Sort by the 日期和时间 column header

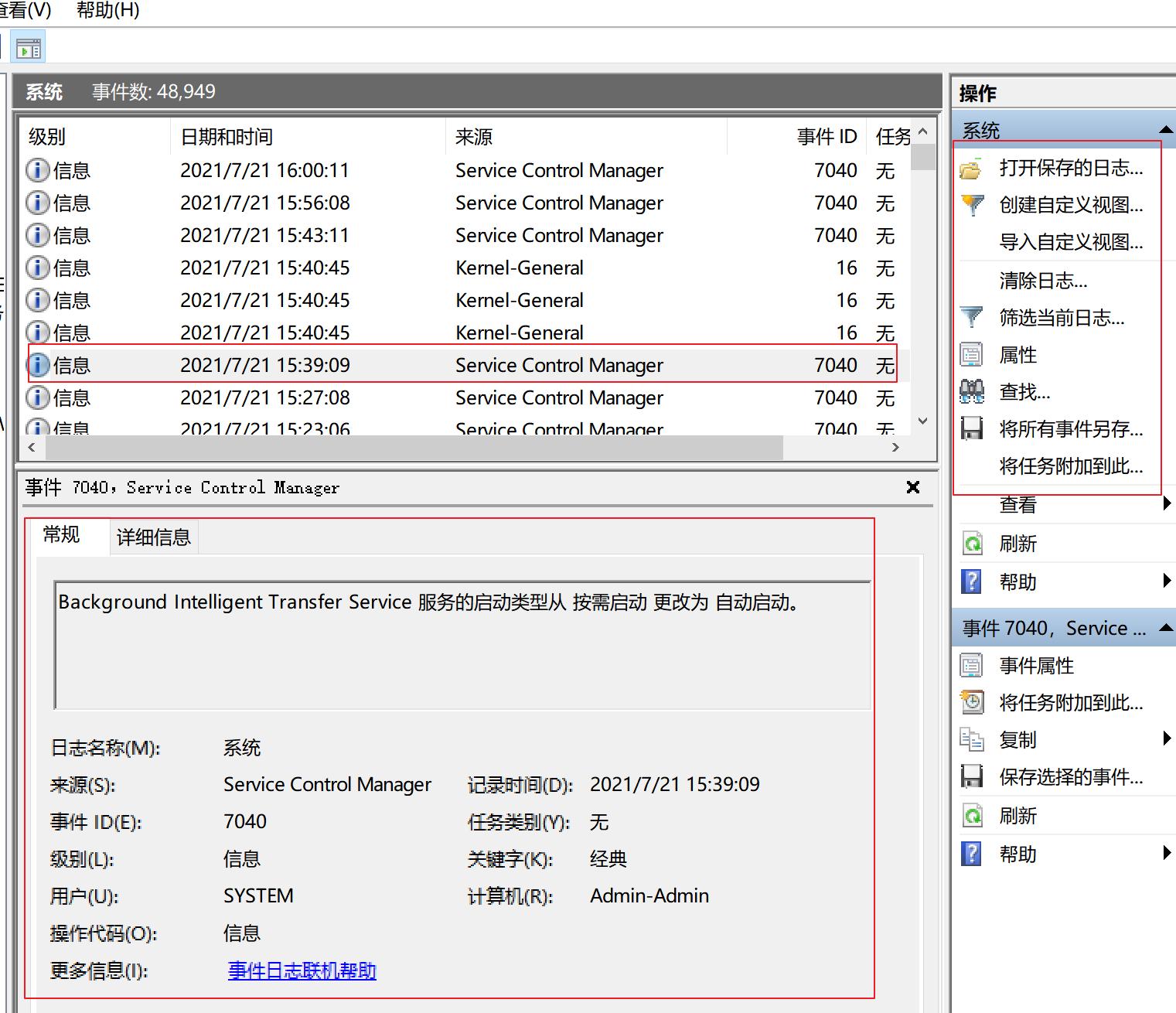tap(308, 137)
